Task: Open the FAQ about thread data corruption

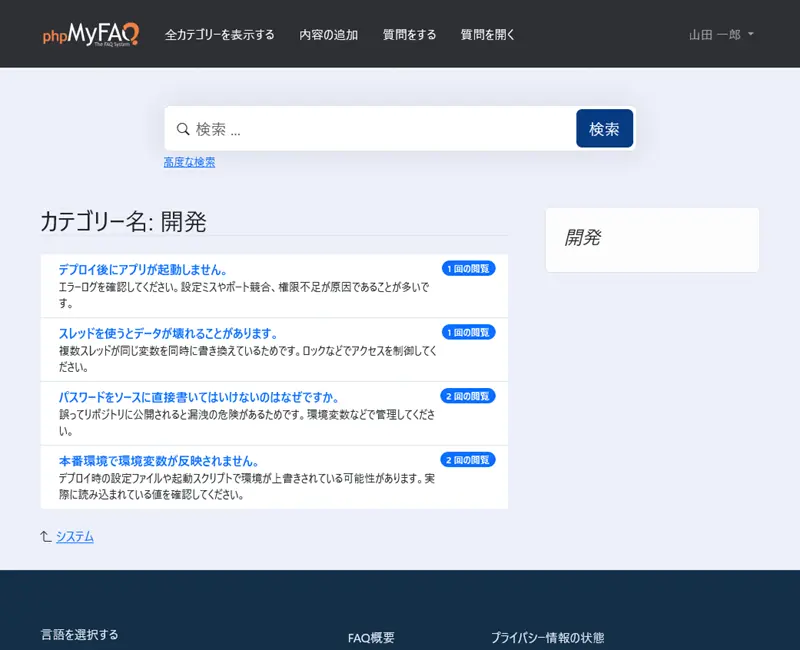Action: point(168,331)
